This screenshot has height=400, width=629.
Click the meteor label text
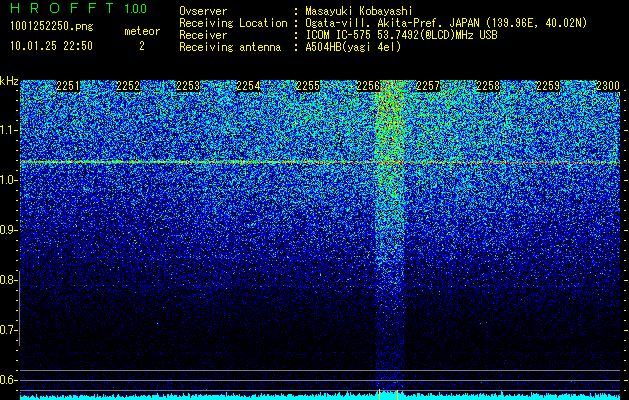(142, 31)
